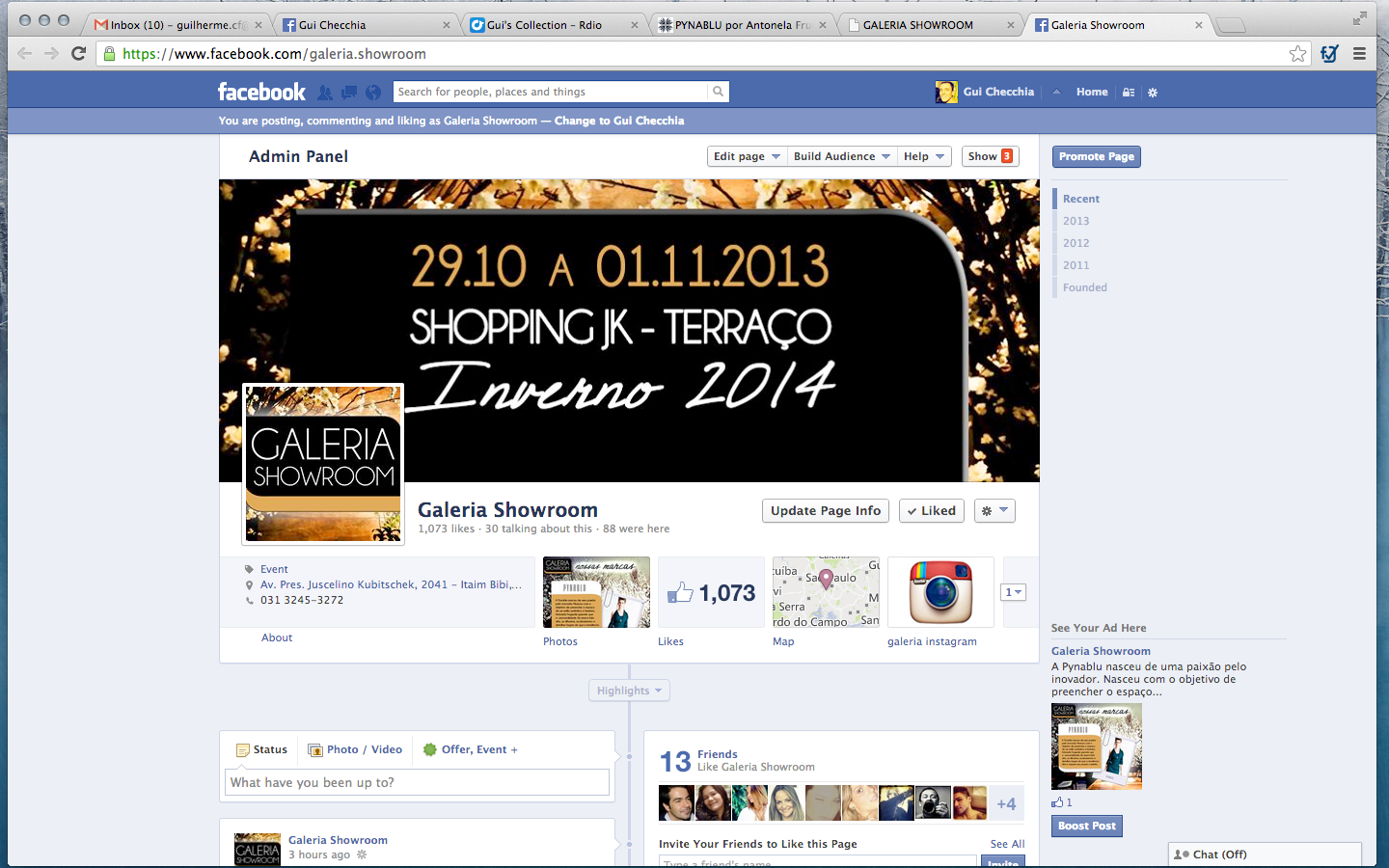Image resolution: width=1389 pixels, height=868 pixels.
Task: Jump to 2013 on timeline
Action: 1076,221
